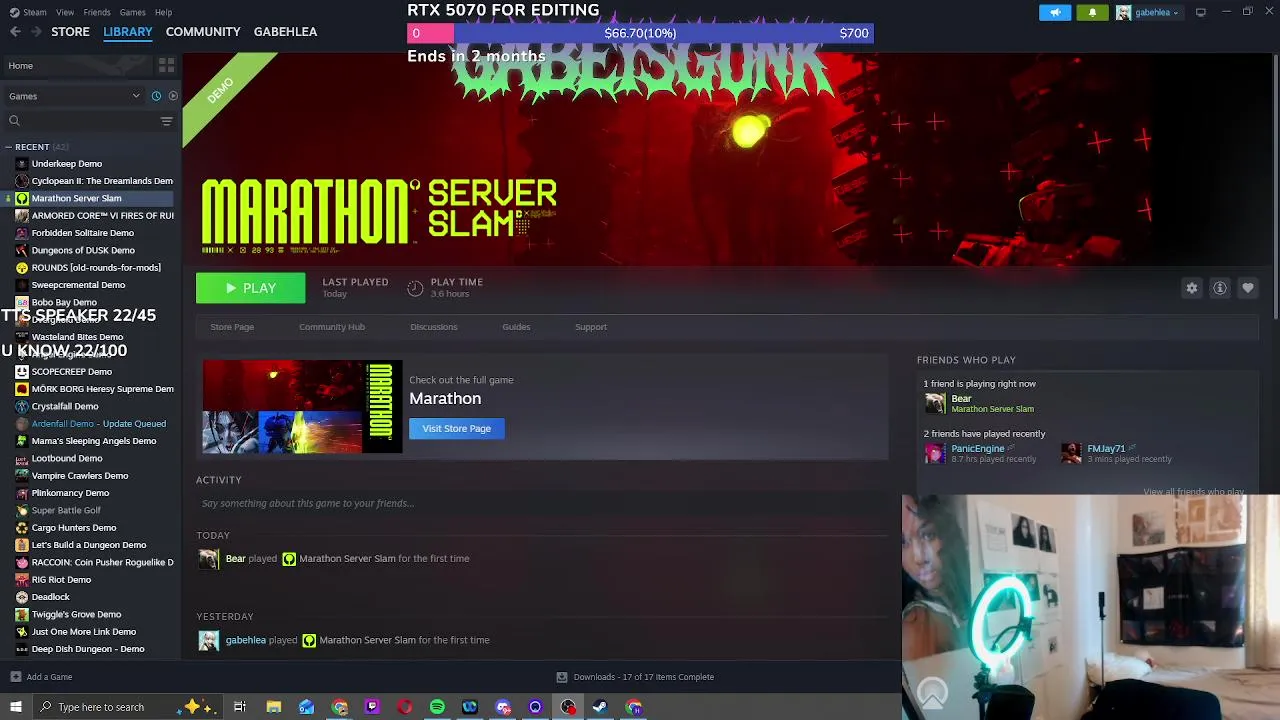Screen dimensions: 1280x720
Task: Open the Guides link
Action: [516, 327]
